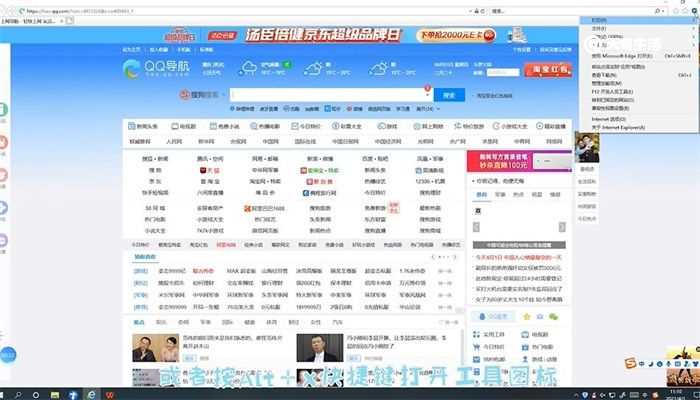Select 转到已固定的网站 menu entry
The height and width of the screenshot is (400, 700).
pos(639,100)
